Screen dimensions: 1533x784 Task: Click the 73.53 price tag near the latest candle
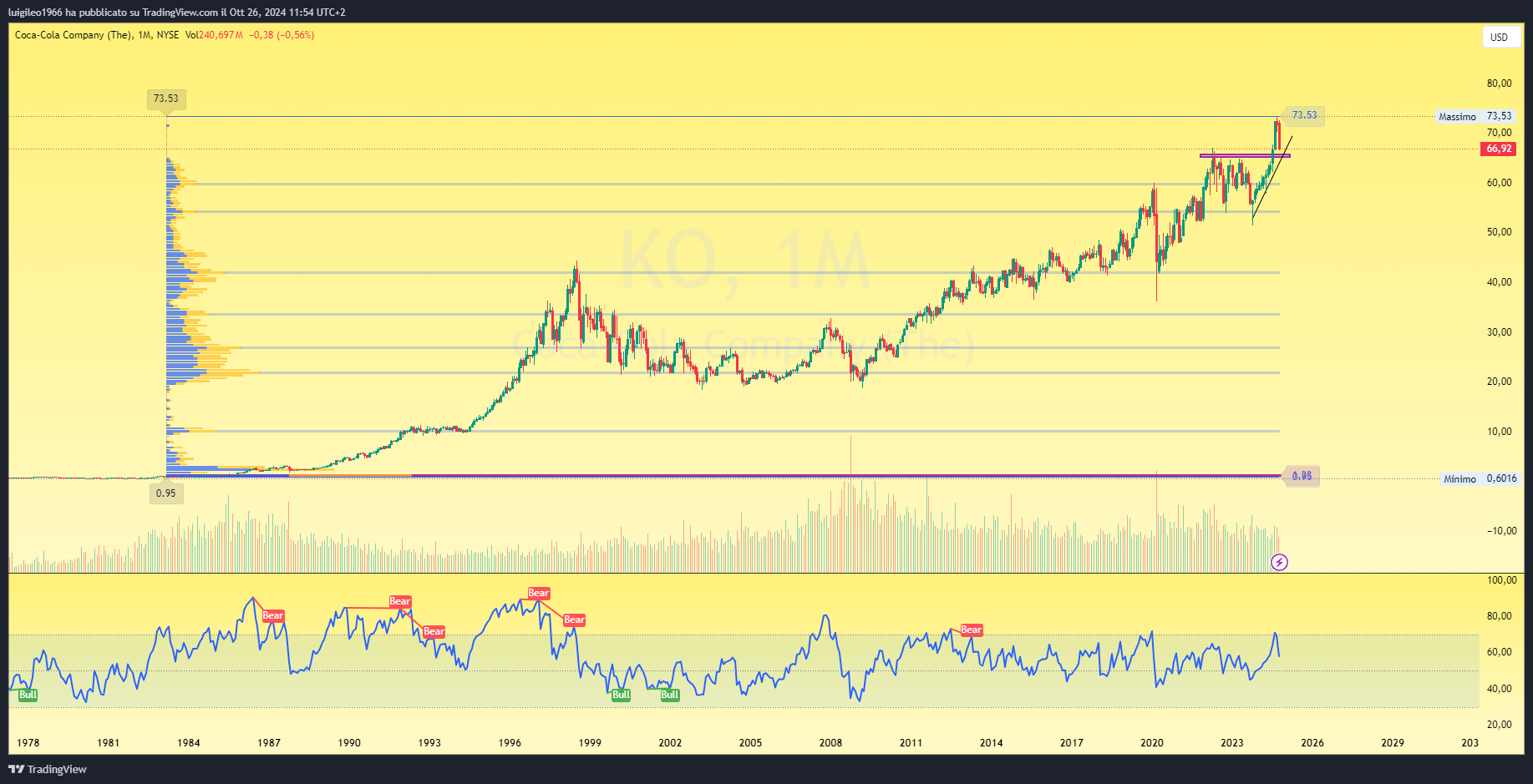tap(1304, 115)
